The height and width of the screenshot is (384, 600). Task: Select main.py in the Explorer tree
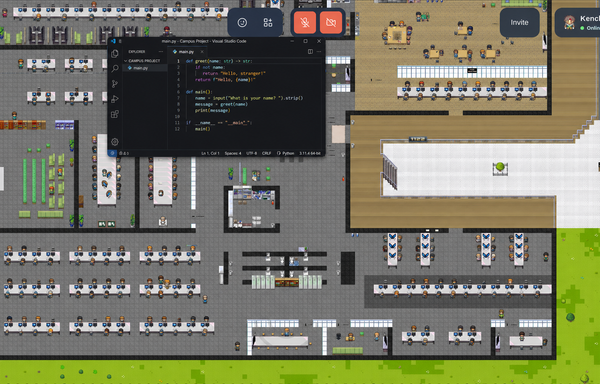pyautogui.click(x=145, y=68)
